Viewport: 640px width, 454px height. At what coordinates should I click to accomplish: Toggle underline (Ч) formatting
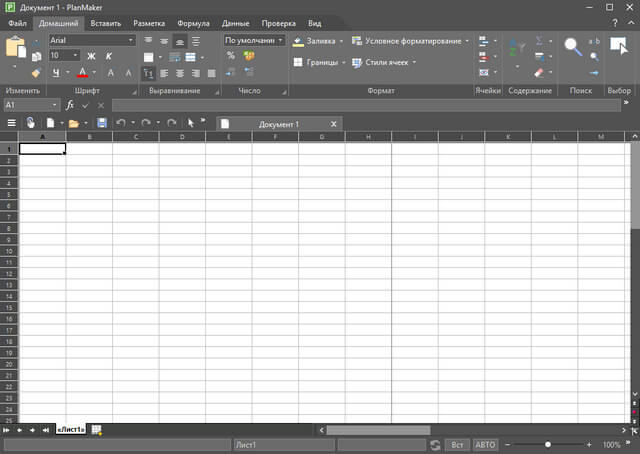(56, 73)
